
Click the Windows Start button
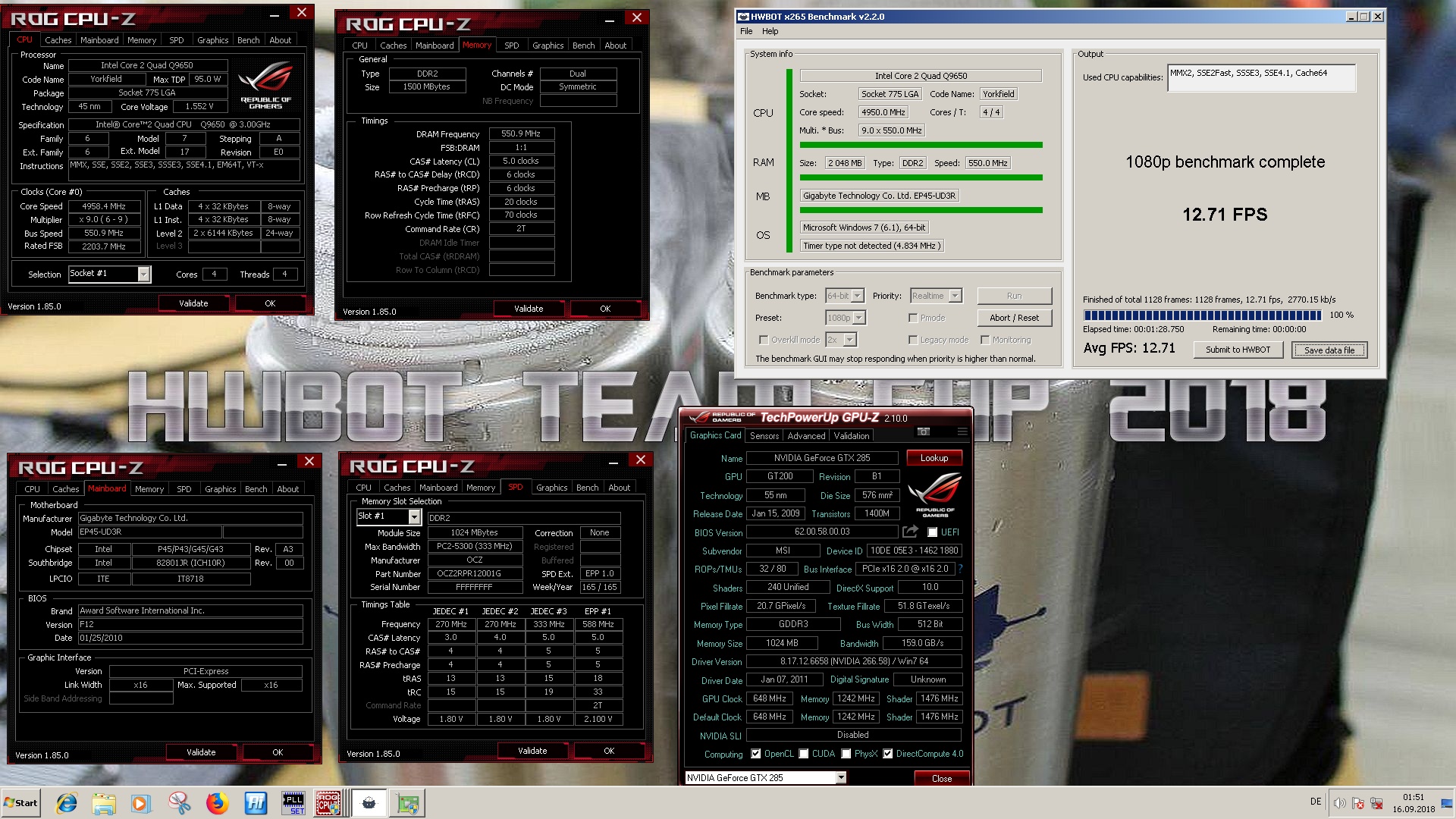coord(20,803)
